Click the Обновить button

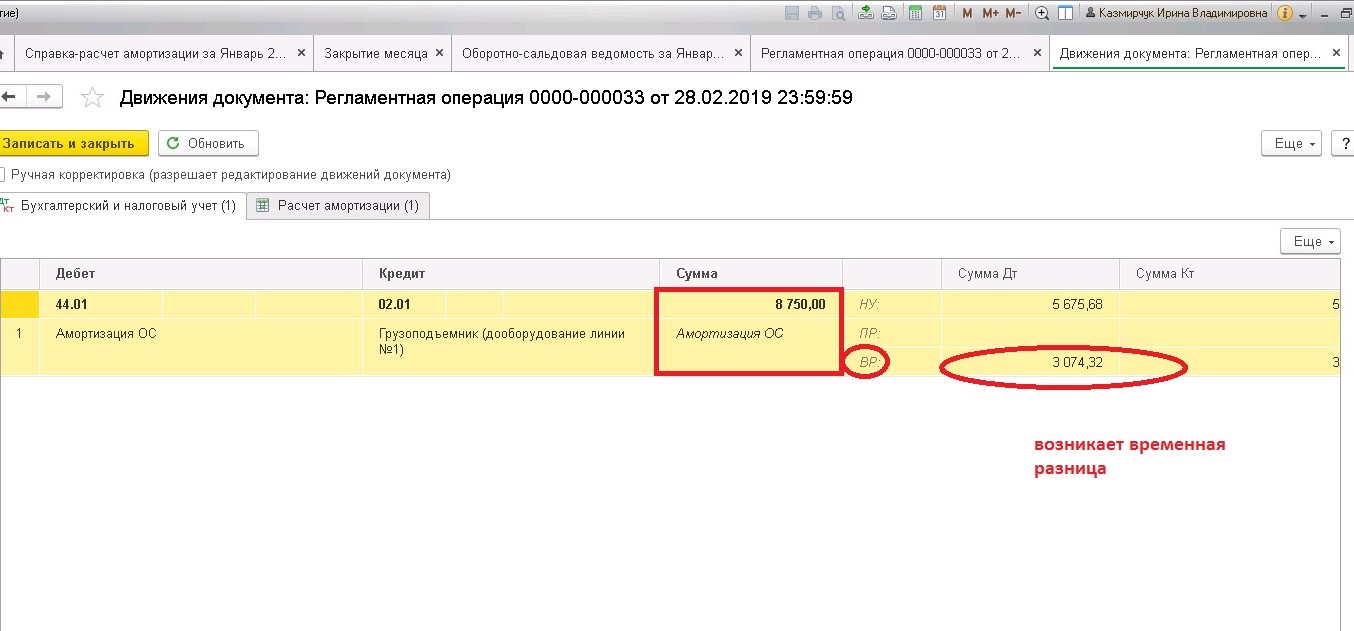coord(208,143)
